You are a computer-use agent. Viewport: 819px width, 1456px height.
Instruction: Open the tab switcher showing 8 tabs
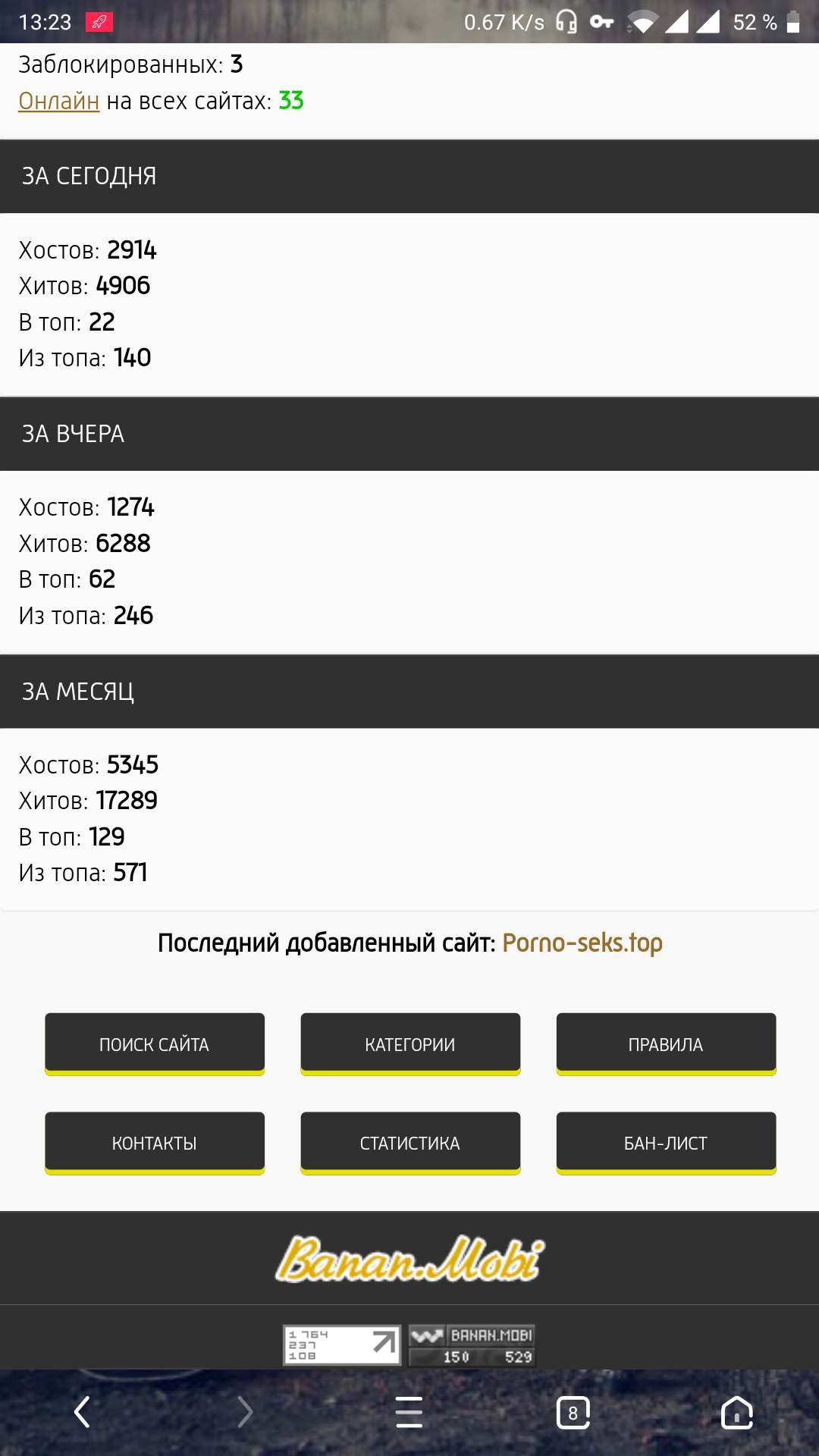(x=573, y=1413)
